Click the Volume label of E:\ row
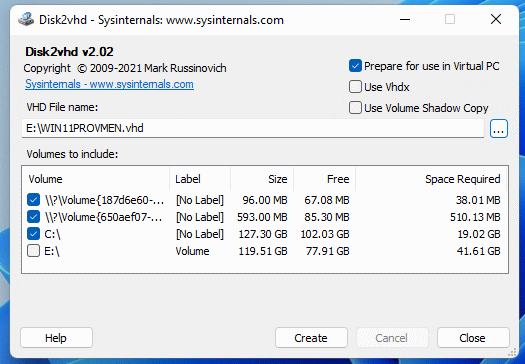Viewport: 525px width, 364px height. coord(193,251)
